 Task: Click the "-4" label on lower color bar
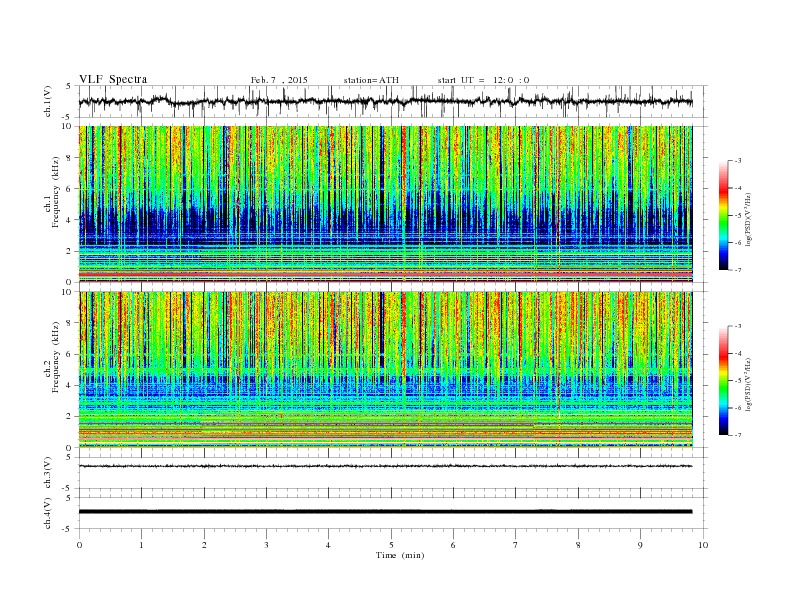(738, 353)
